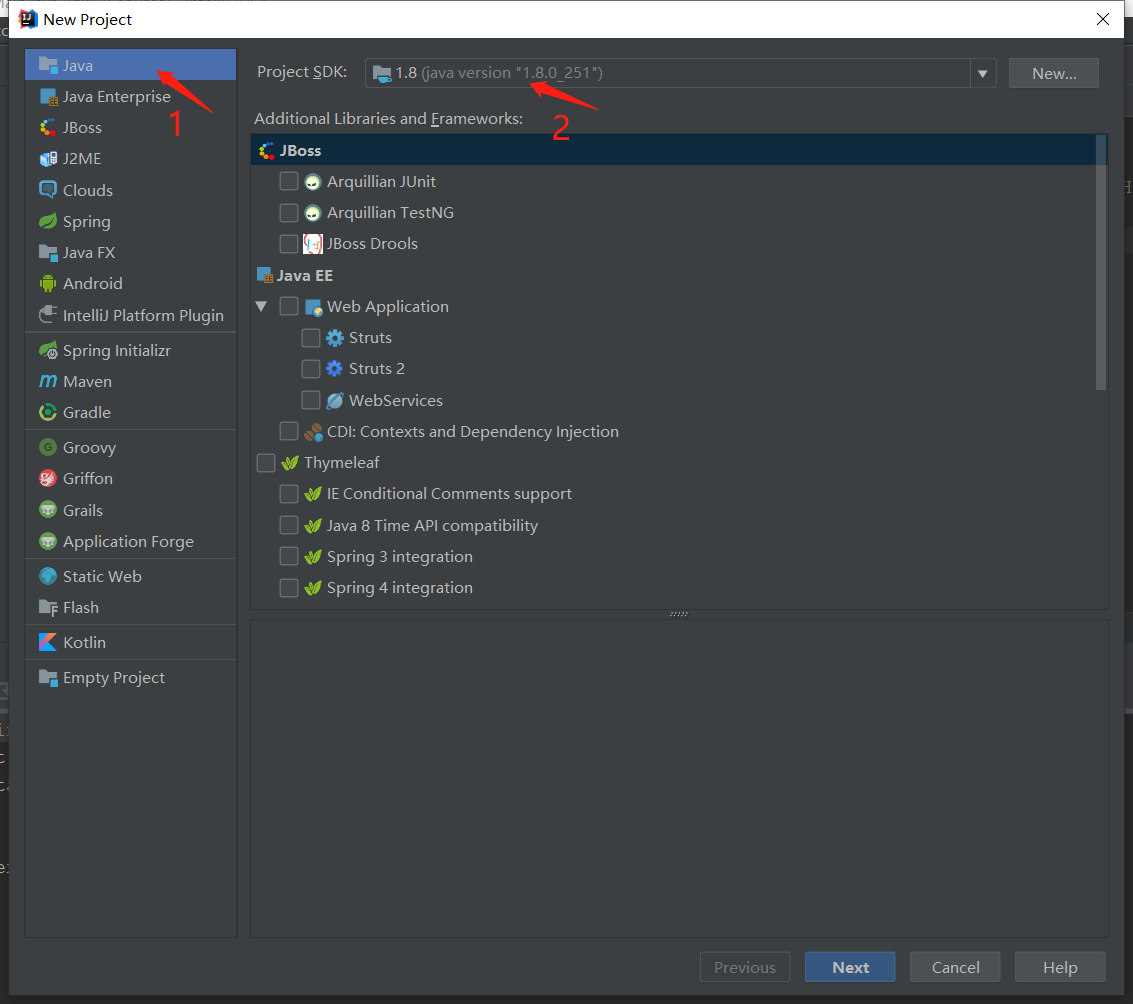Pick the JBoss icon in project list

point(48,128)
